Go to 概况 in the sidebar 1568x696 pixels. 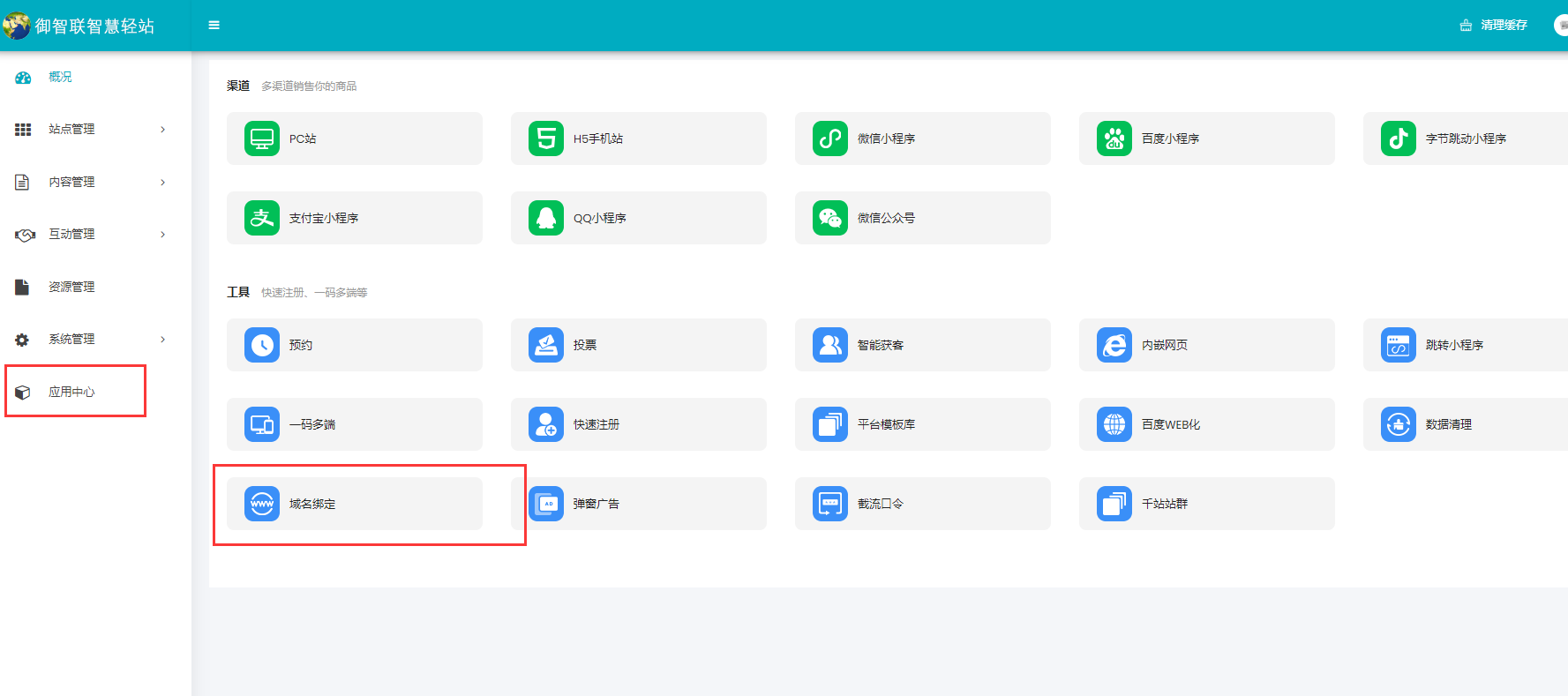(60, 78)
